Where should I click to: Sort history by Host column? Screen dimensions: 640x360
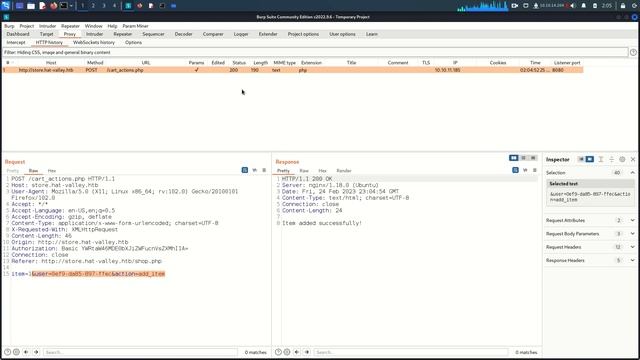point(51,62)
